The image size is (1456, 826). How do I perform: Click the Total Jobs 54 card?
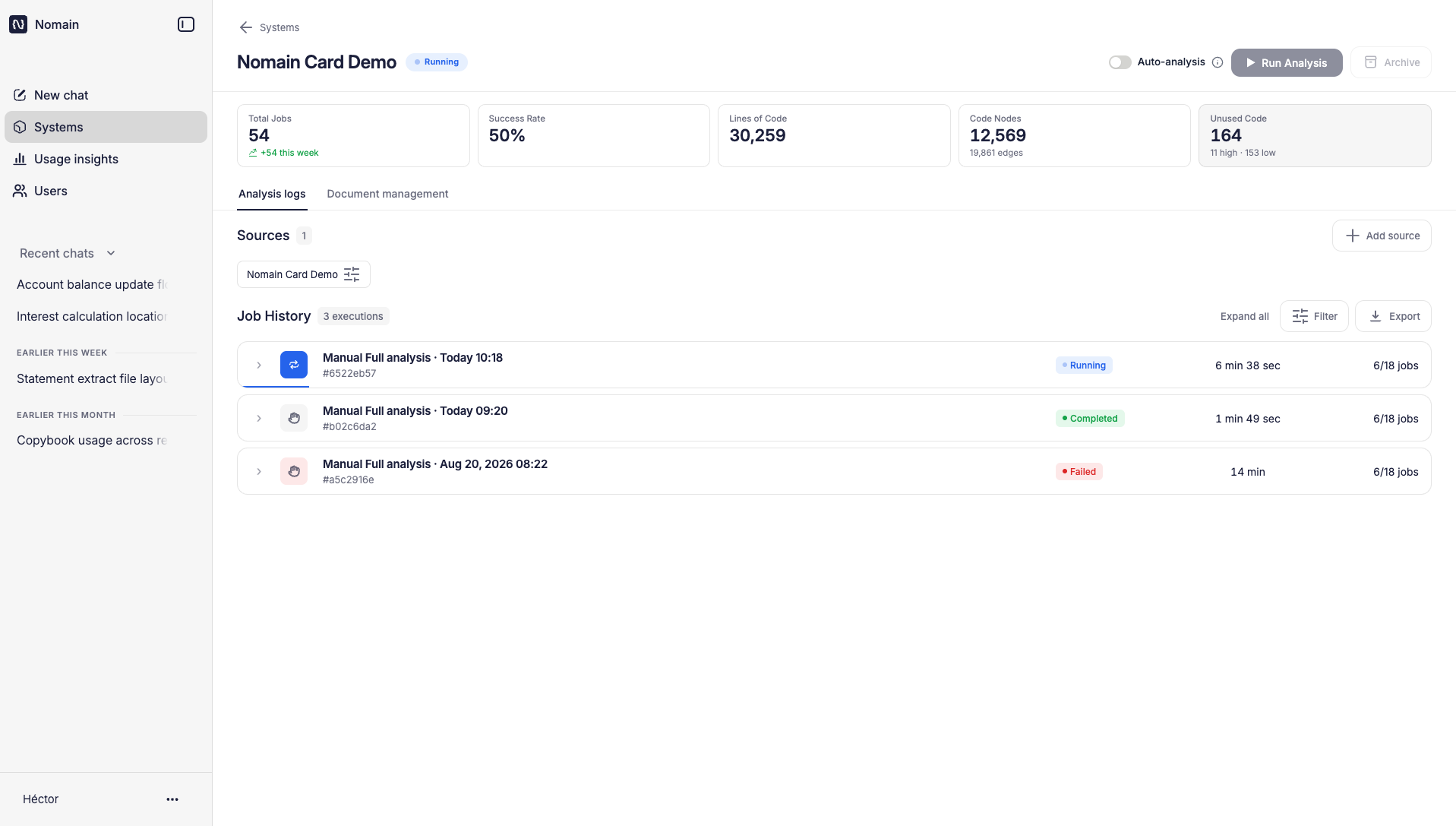[353, 135]
